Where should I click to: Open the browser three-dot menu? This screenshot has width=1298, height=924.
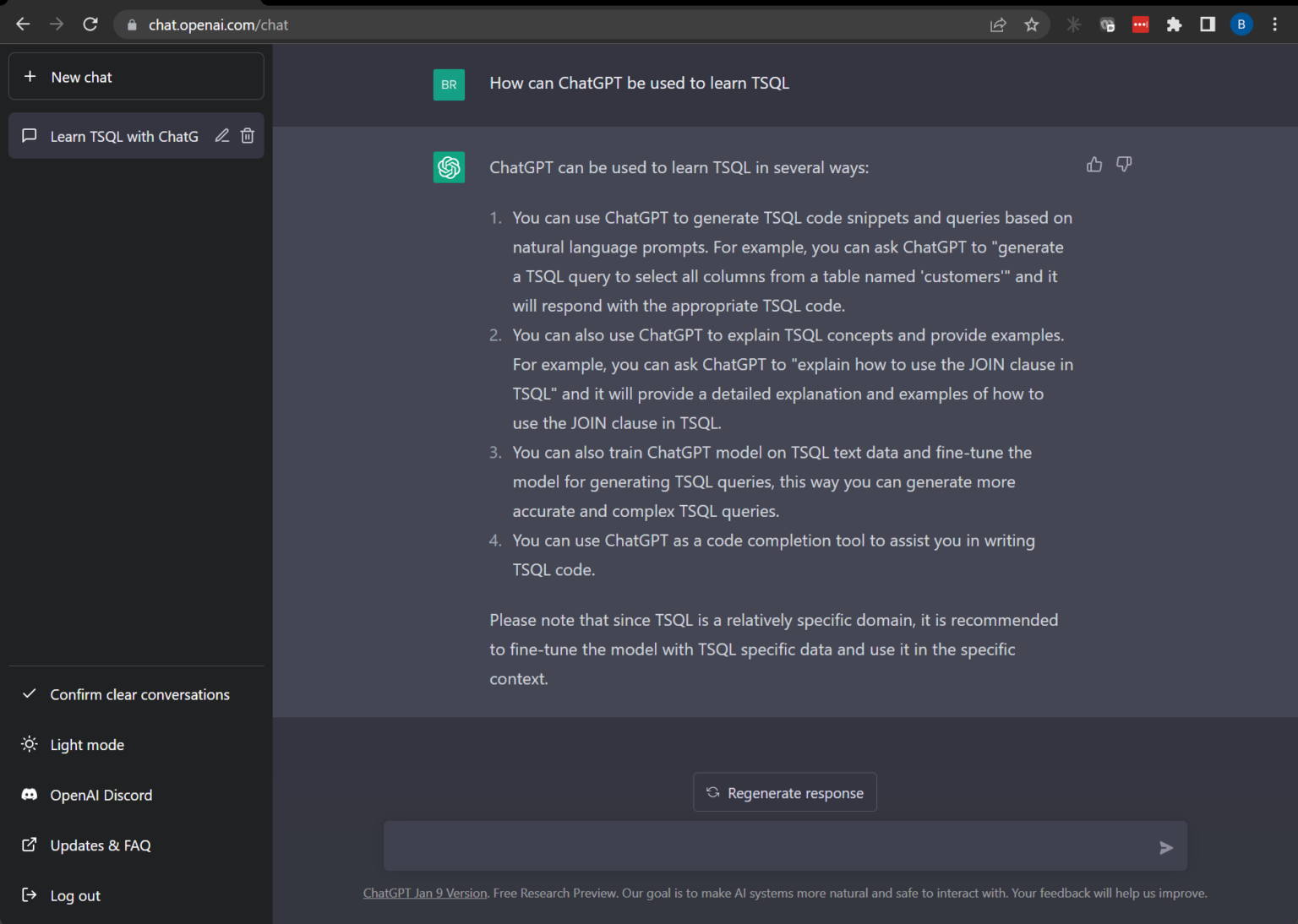pos(1275,24)
